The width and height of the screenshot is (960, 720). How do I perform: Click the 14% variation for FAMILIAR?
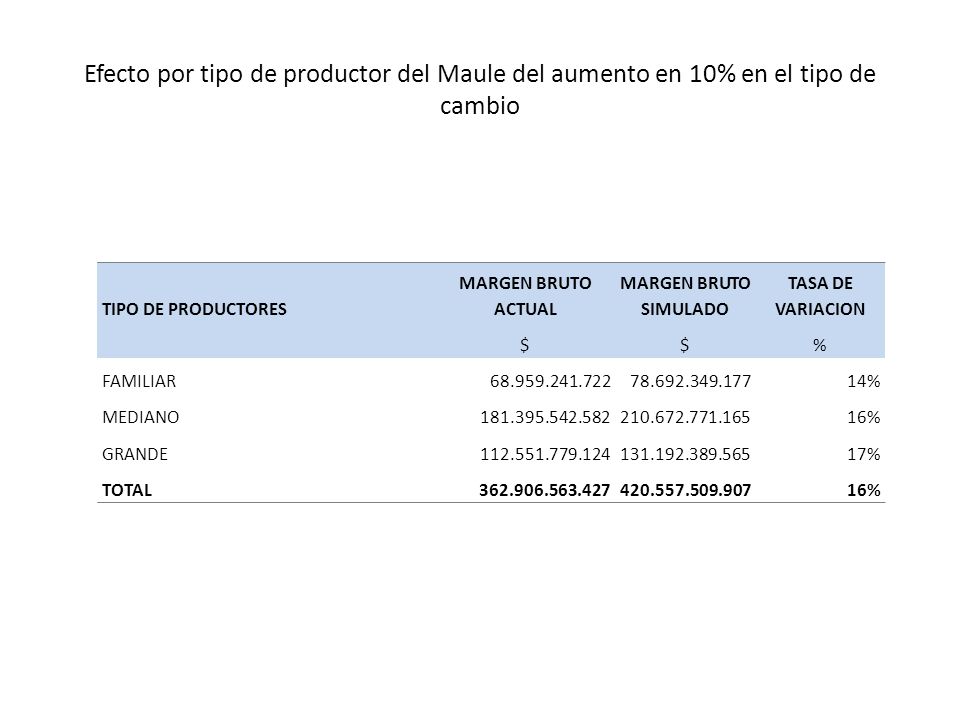pos(863,381)
